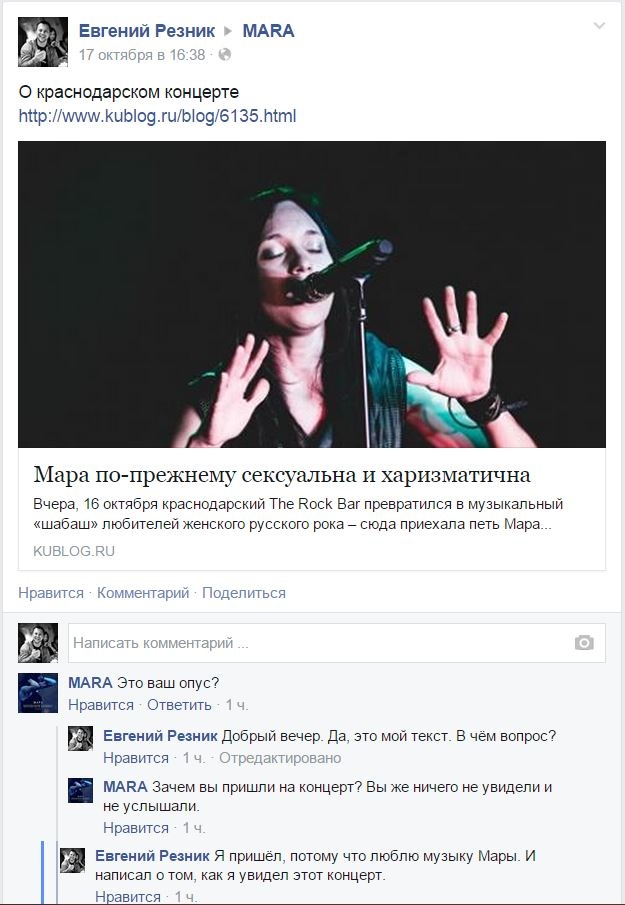This screenshot has height=905, width=625.
Task: Open Евгений Резник's profile picture in the post header
Action: tap(43, 42)
